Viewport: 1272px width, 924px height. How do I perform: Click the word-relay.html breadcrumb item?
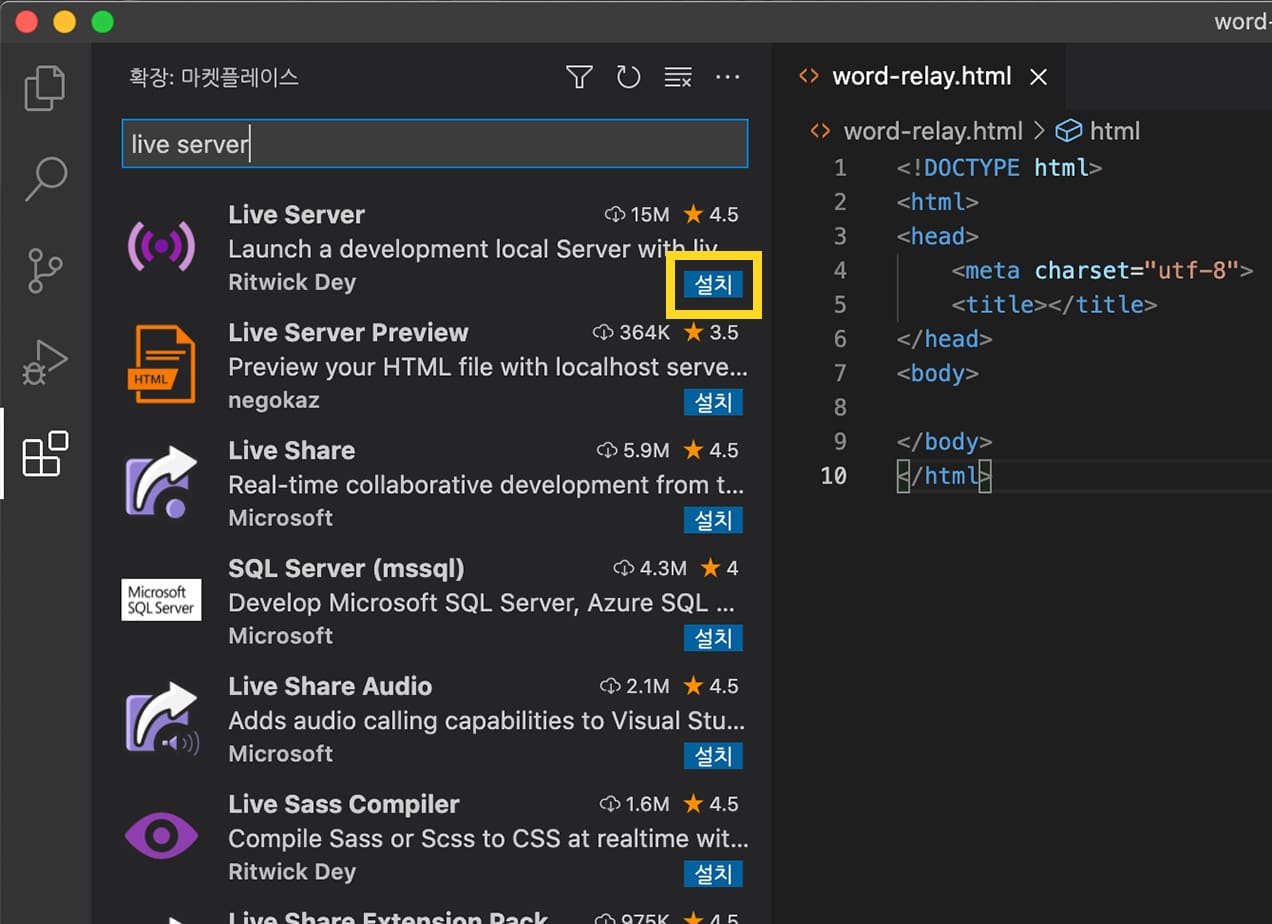tap(931, 130)
